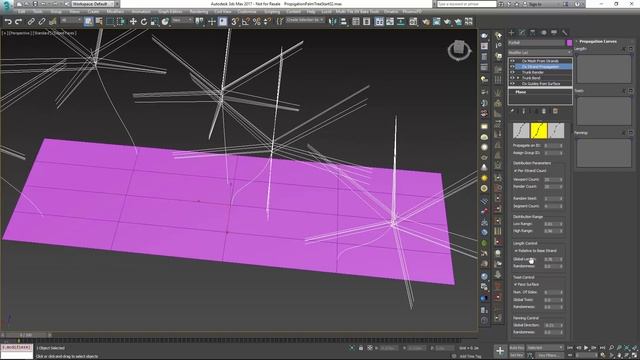Click the purple object color swatch
The height and width of the screenshot is (360, 640).
point(569,42)
